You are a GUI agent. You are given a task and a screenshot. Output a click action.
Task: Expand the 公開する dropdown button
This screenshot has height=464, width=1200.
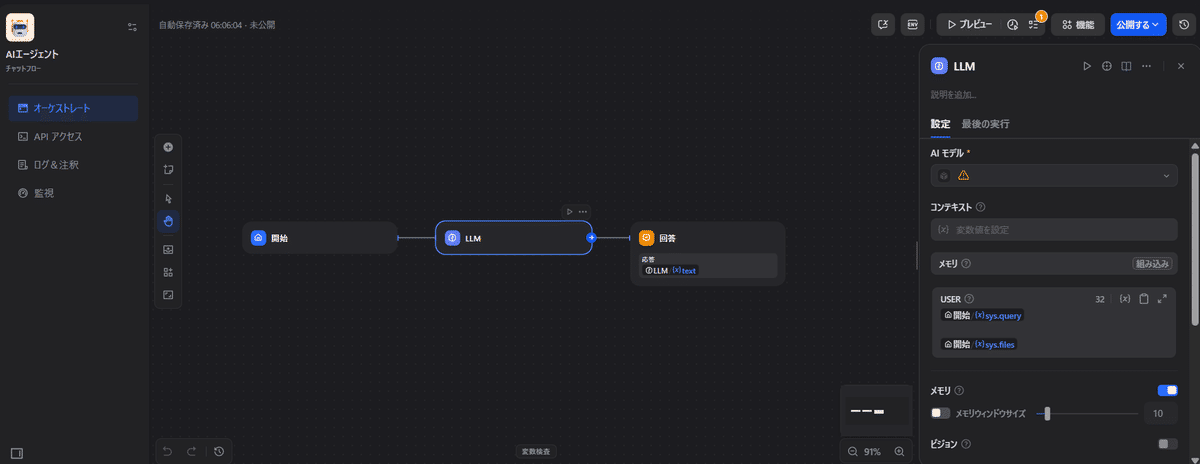(x=1138, y=24)
